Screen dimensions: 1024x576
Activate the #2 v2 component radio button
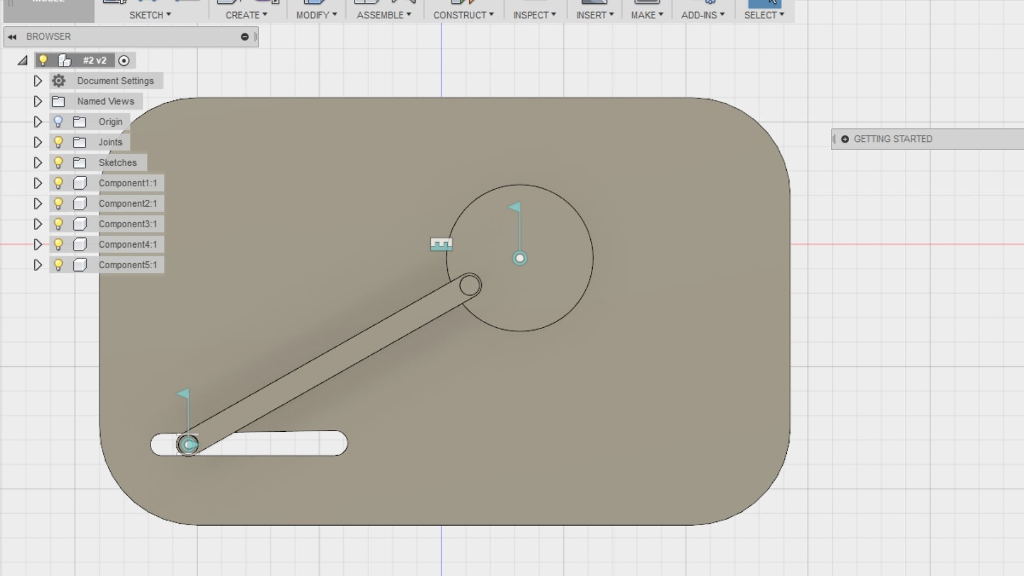tap(124, 59)
